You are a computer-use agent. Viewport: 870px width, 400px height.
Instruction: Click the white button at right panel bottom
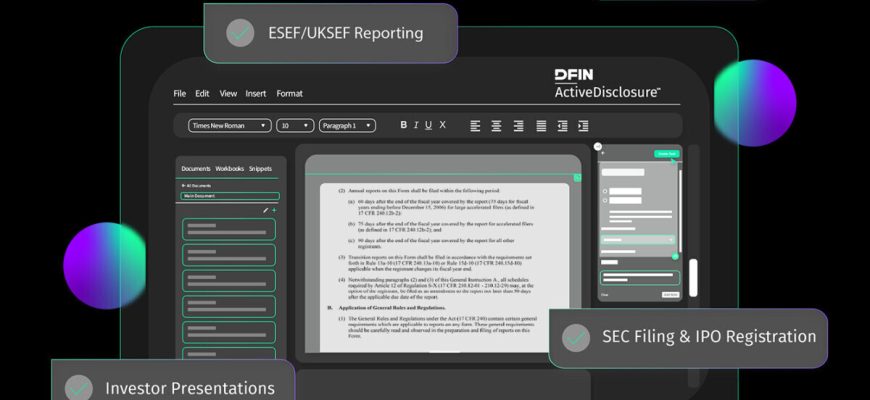click(670, 295)
